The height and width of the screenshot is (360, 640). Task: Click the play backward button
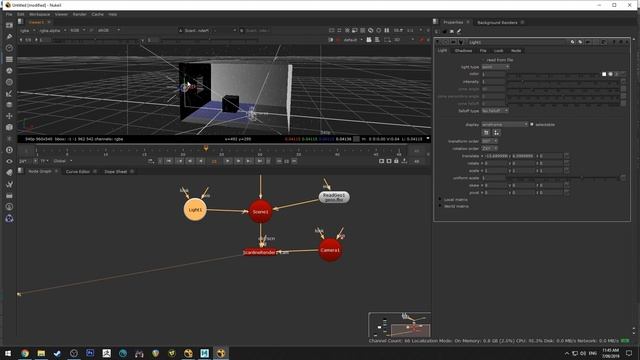200,161
